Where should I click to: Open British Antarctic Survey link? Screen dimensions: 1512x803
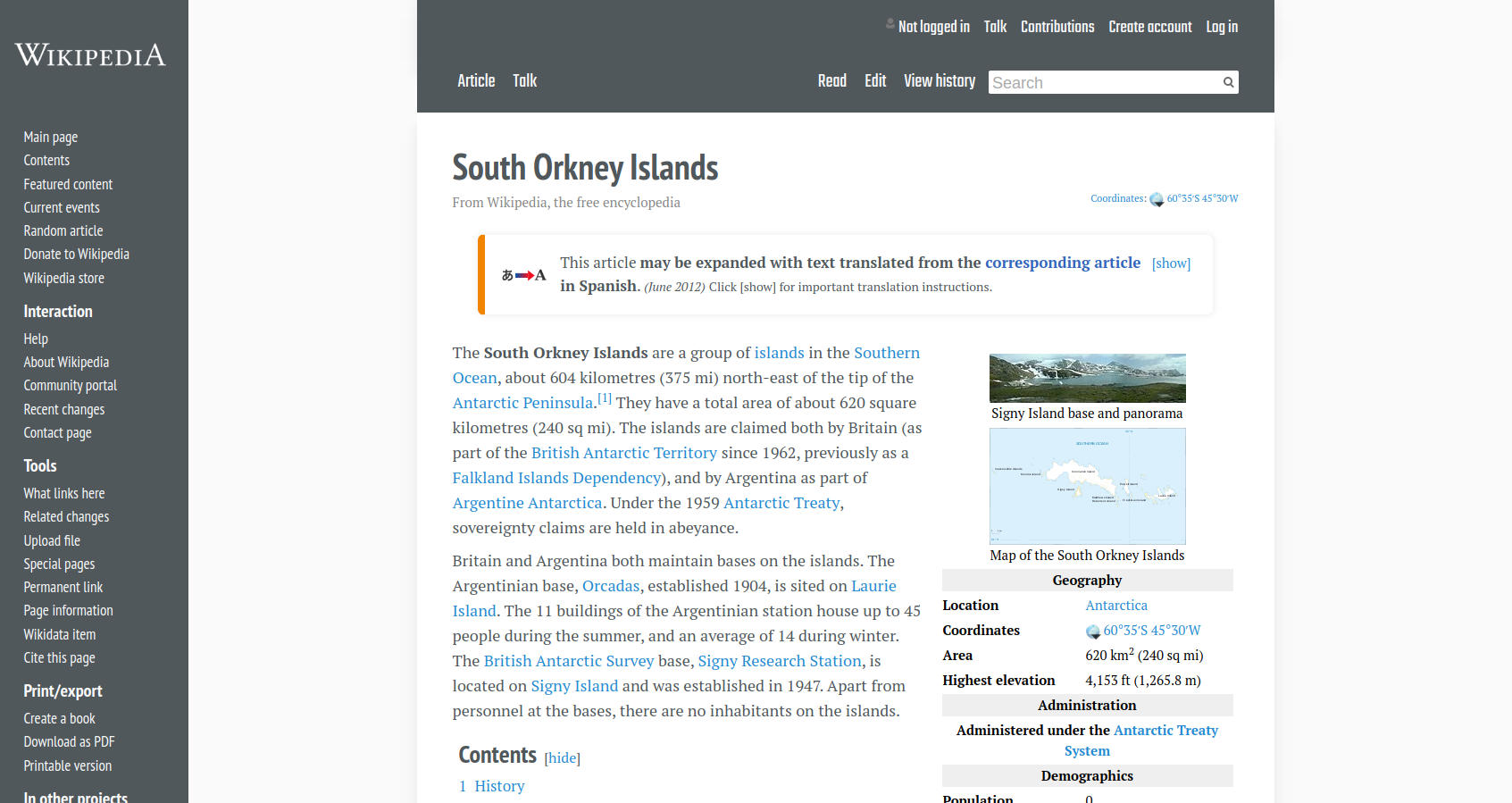tap(569, 661)
